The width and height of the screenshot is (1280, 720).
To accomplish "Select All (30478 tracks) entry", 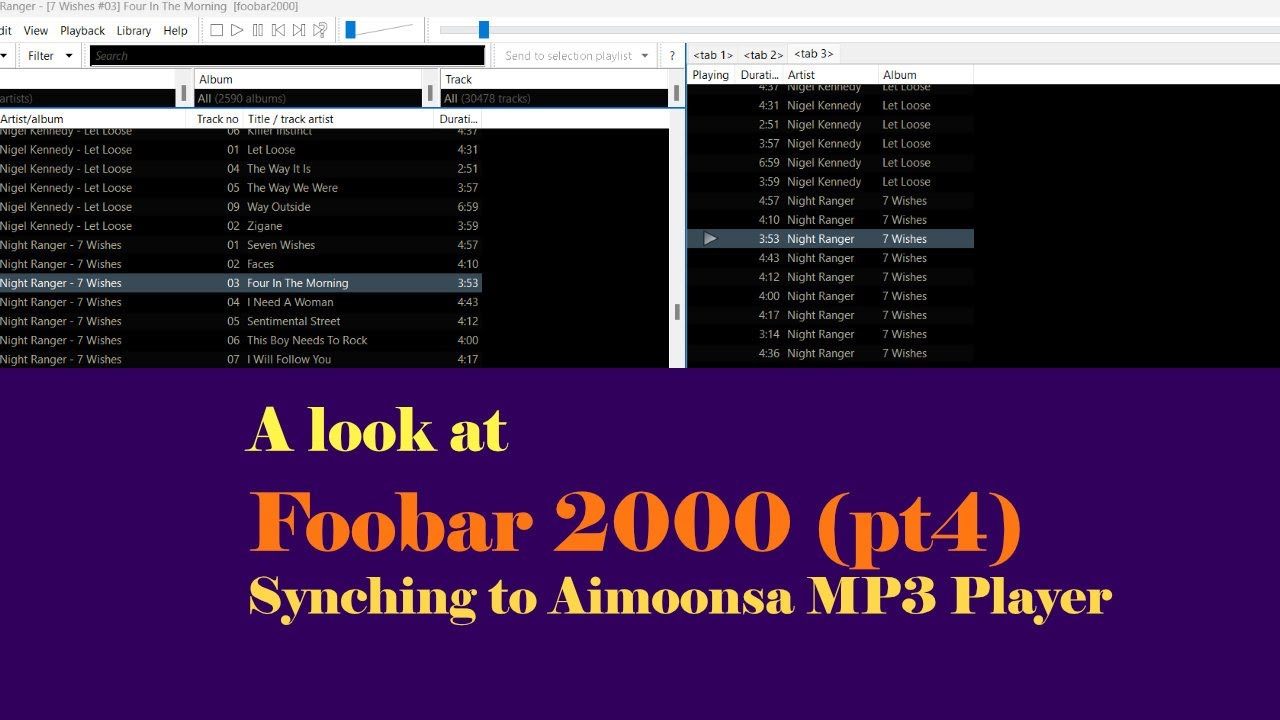I will tap(555, 98).
